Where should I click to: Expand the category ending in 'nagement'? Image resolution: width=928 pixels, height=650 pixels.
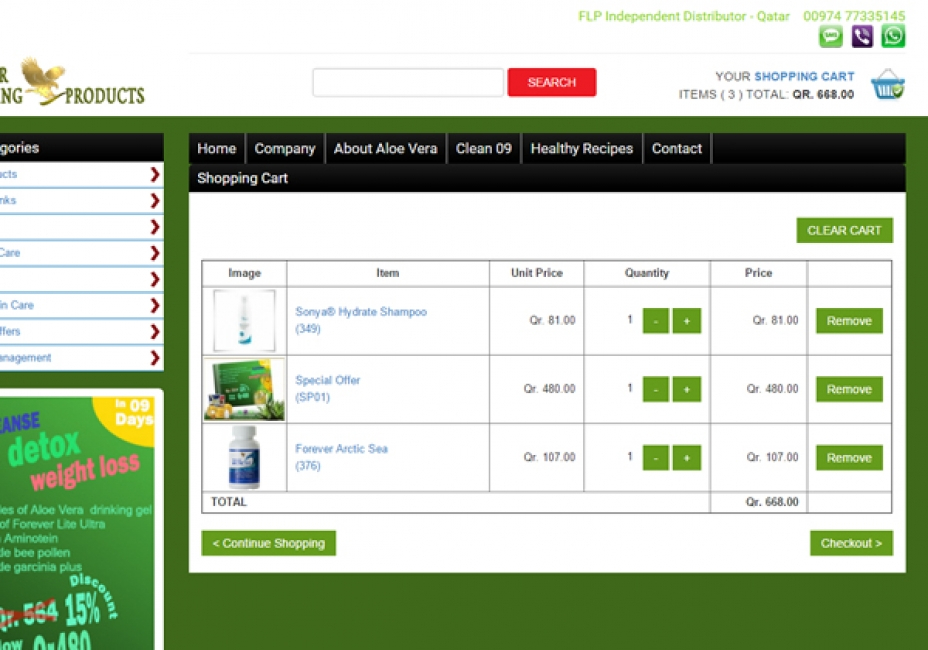(155, 358)
